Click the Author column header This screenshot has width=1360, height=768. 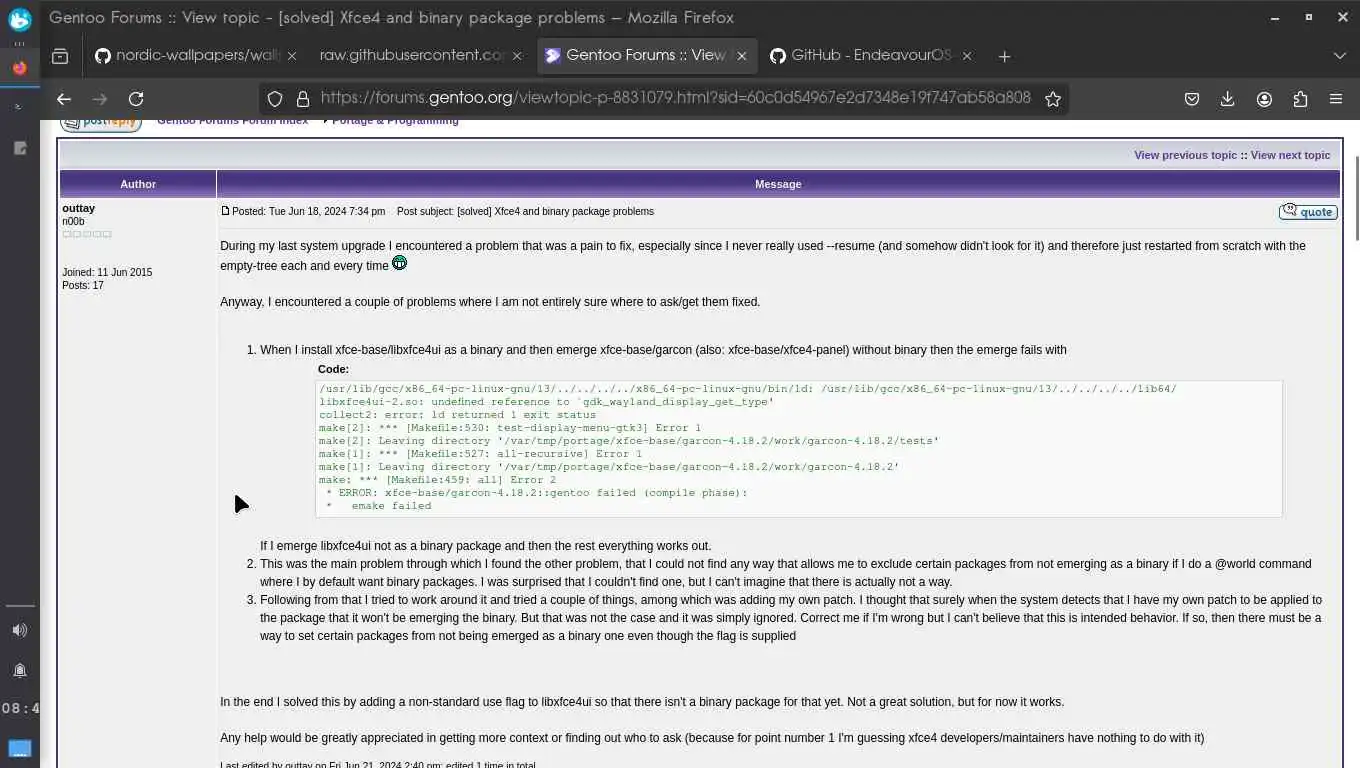pos(138,184)
